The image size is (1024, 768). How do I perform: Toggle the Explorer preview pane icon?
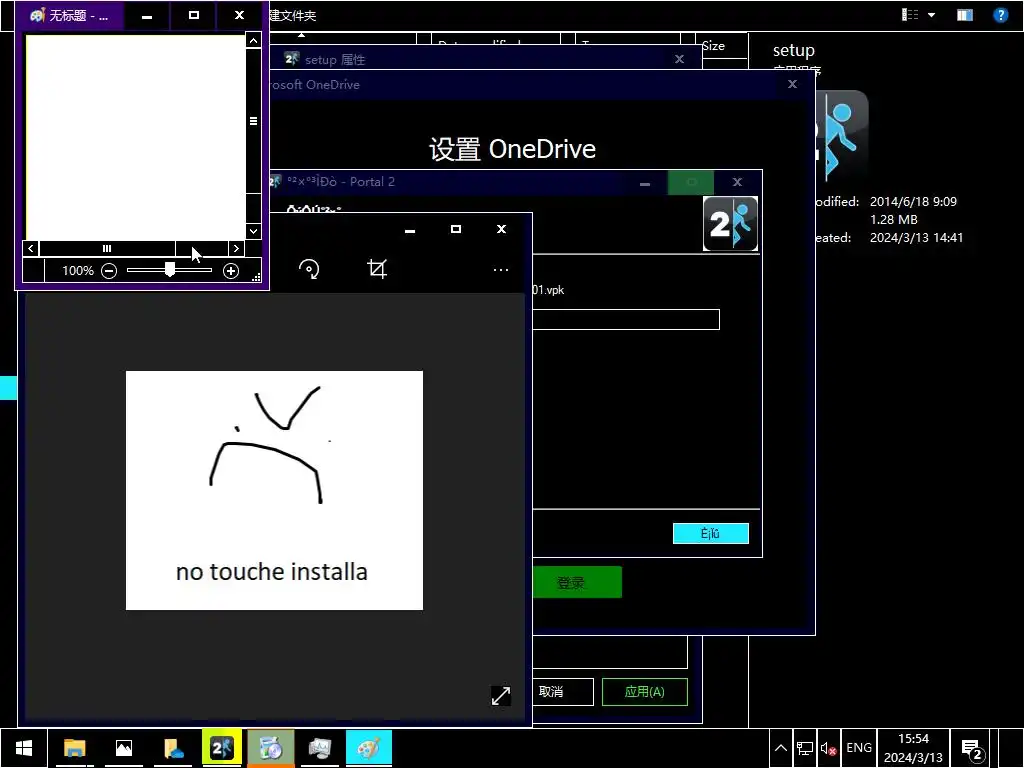(965, 15)
